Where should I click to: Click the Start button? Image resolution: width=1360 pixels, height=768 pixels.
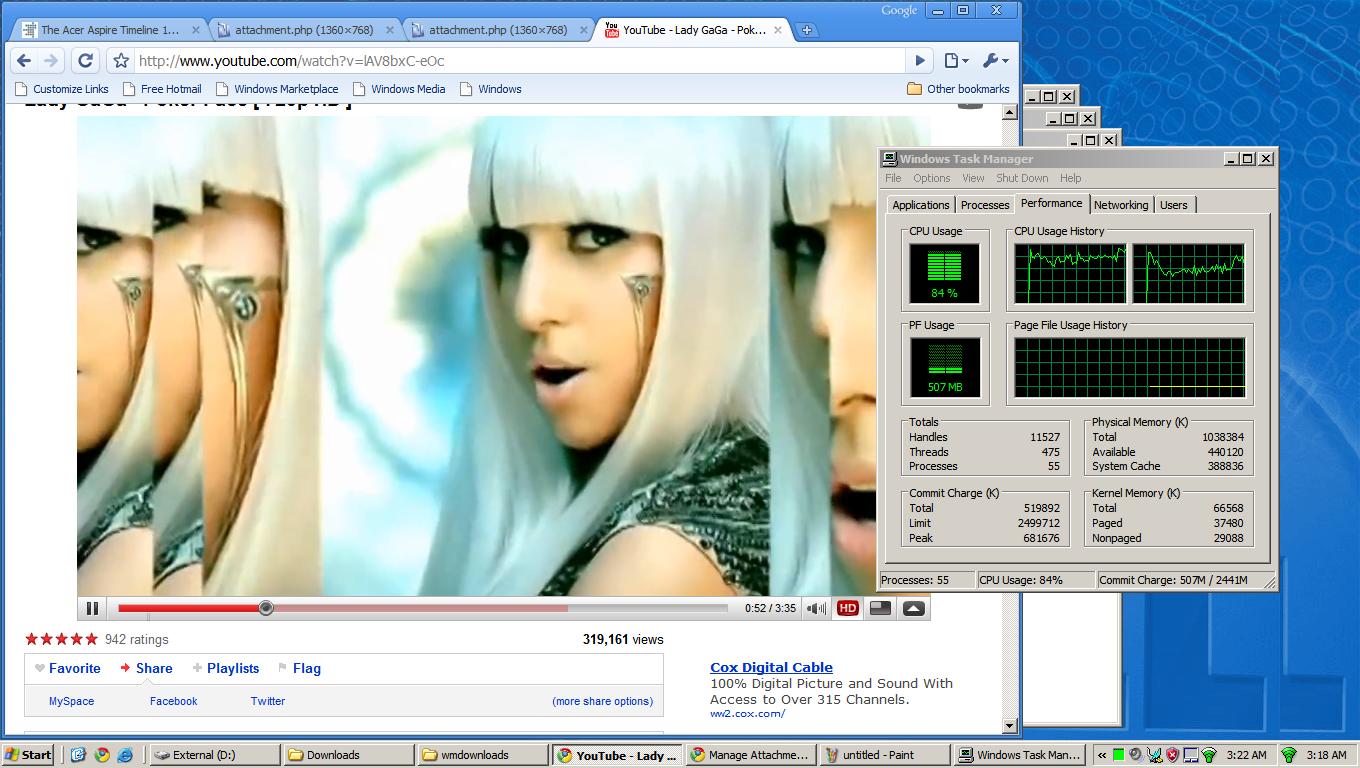pos(29,755)
